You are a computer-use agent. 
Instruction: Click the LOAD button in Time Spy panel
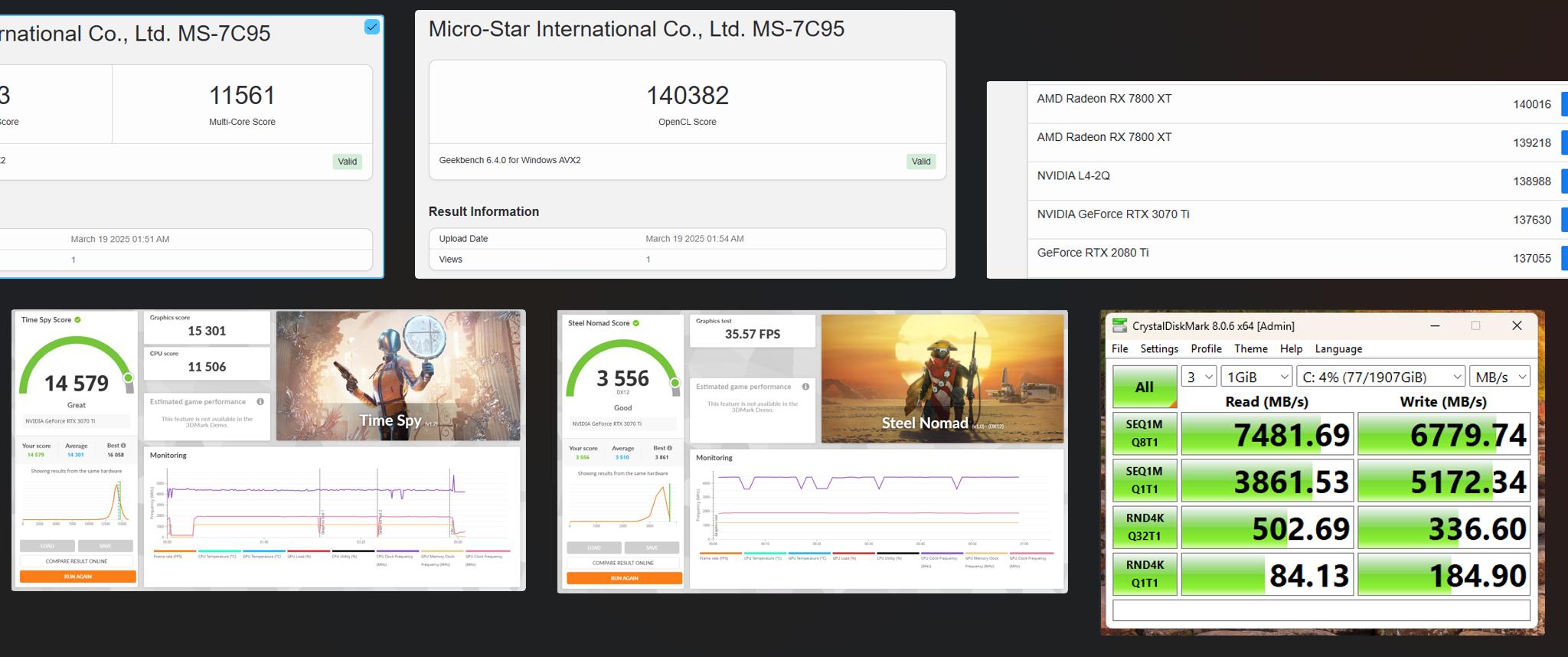pyautogui.click(x=47, y=546)
